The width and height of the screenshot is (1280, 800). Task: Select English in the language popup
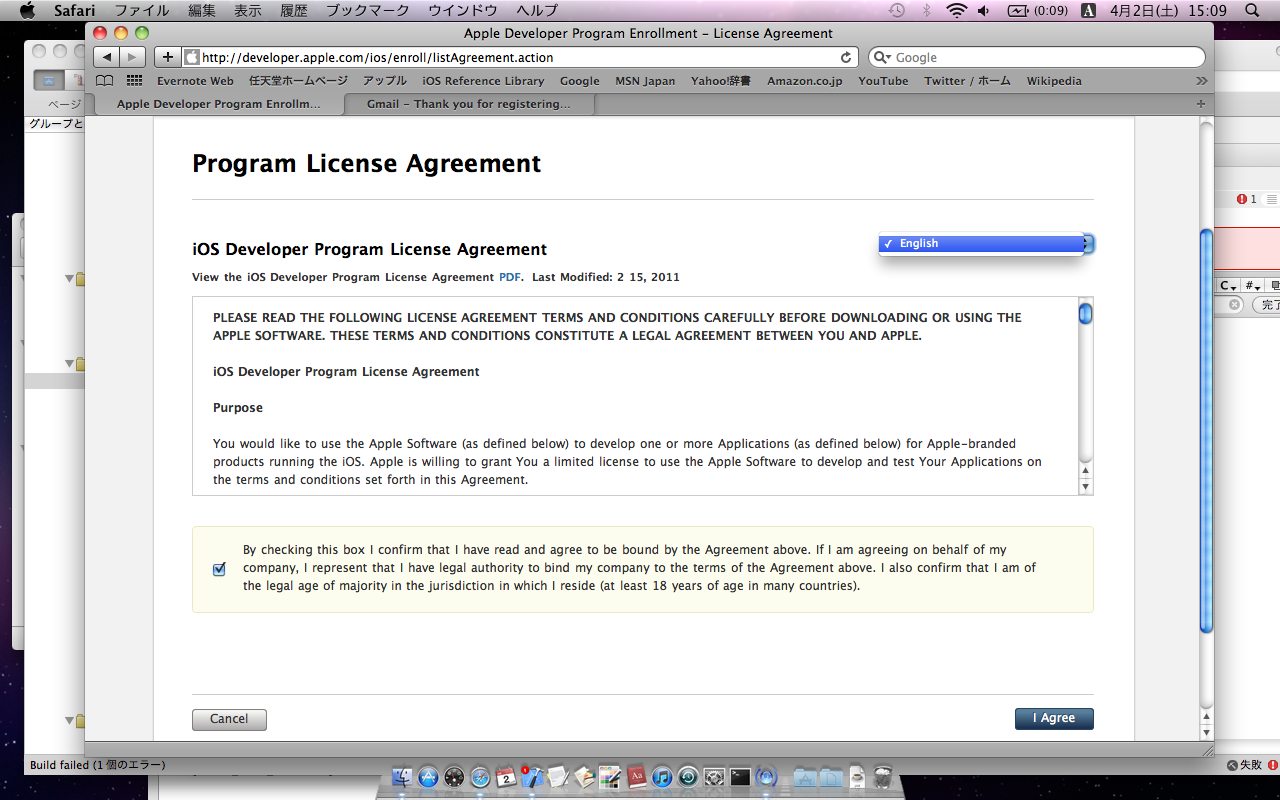(981, 243)
